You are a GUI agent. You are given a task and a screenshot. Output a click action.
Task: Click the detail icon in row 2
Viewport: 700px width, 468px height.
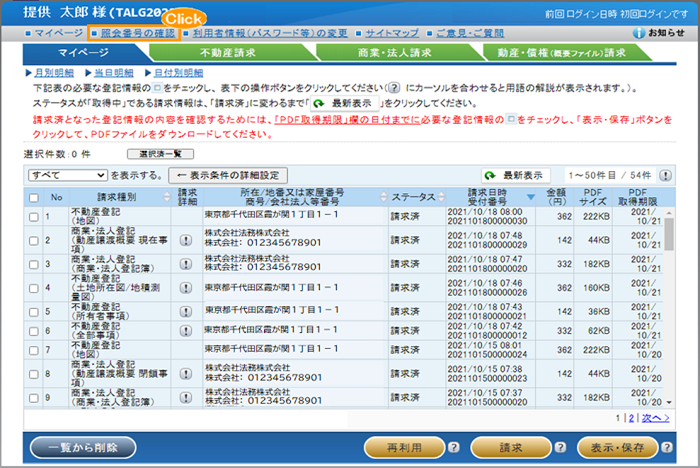pyautogui.click(x=186, y=240)
